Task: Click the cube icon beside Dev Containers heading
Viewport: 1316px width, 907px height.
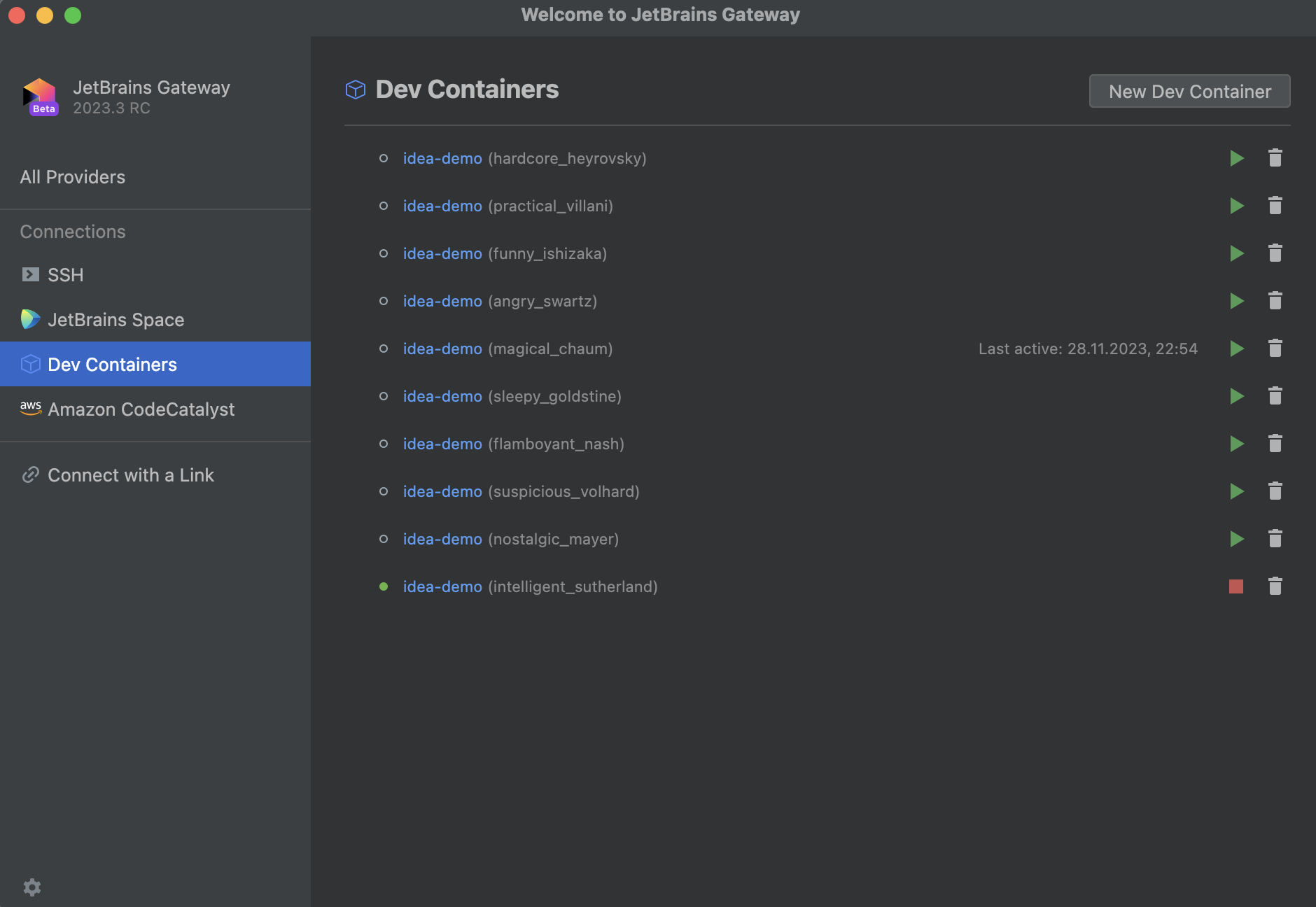Action: tap(356, 90)
